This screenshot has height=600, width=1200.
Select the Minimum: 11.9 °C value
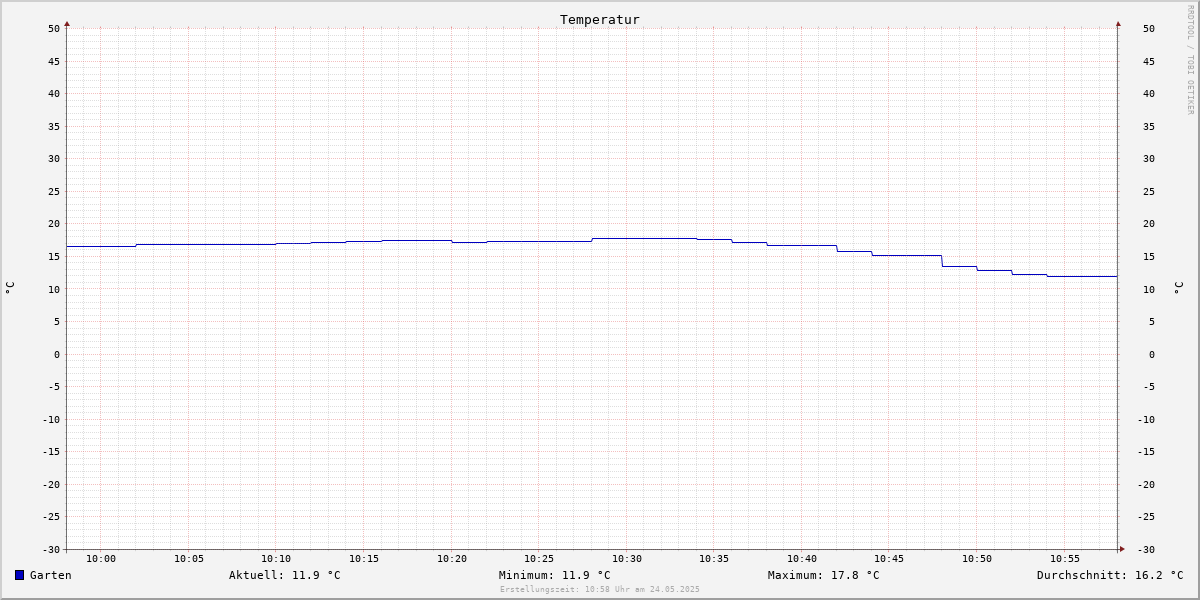click(555, 575)
